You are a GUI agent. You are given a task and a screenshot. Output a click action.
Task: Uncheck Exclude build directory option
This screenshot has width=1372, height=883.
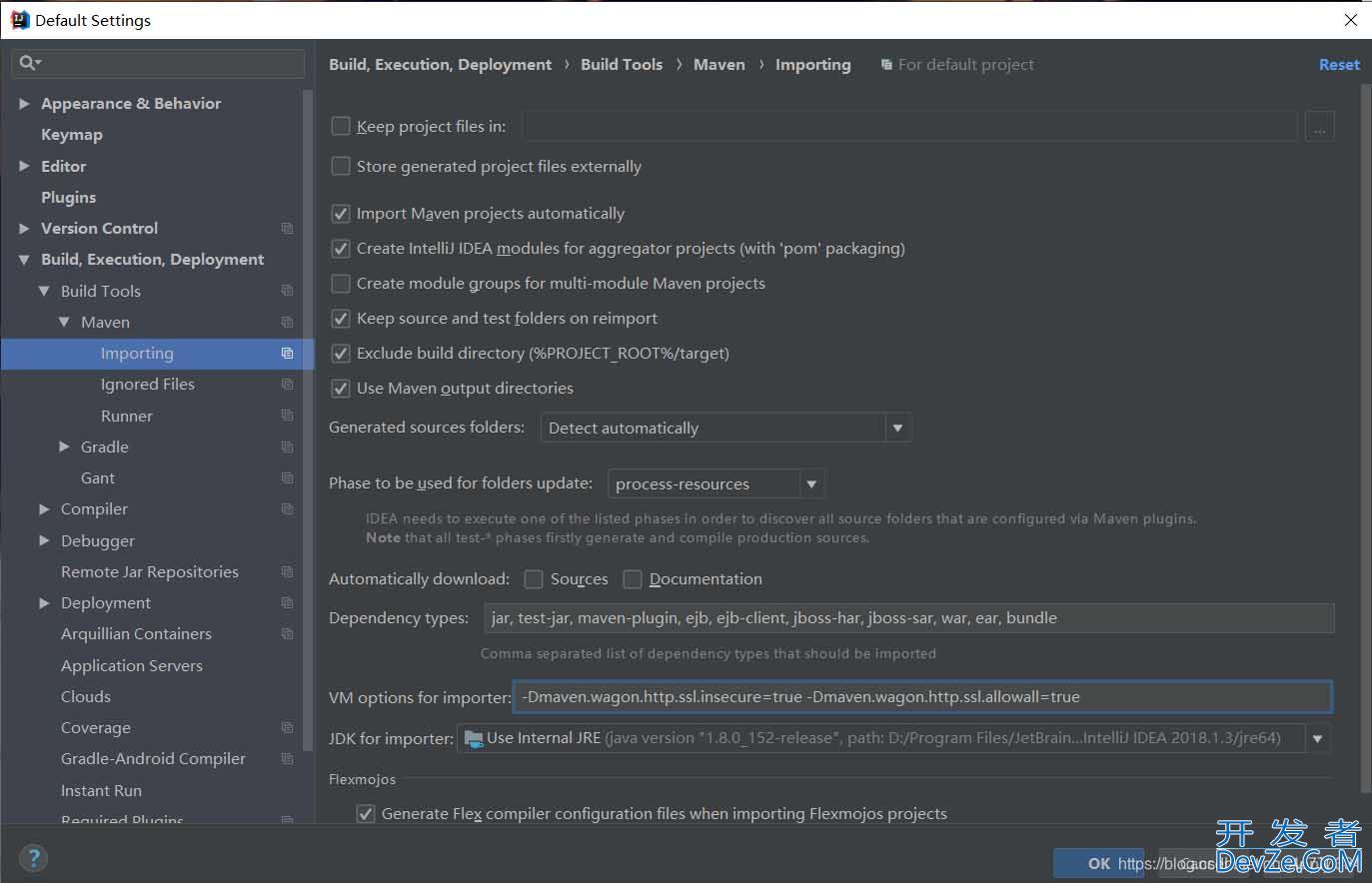(341, 354)
